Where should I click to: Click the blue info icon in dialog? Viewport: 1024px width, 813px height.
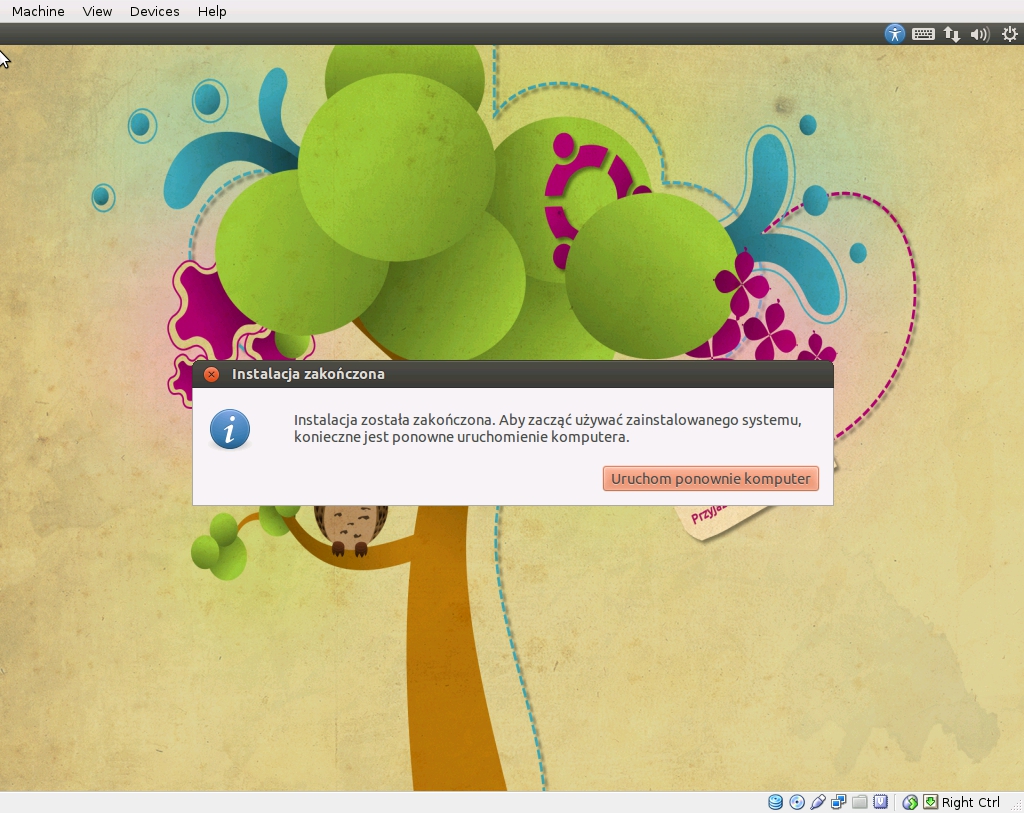(230, 430)
